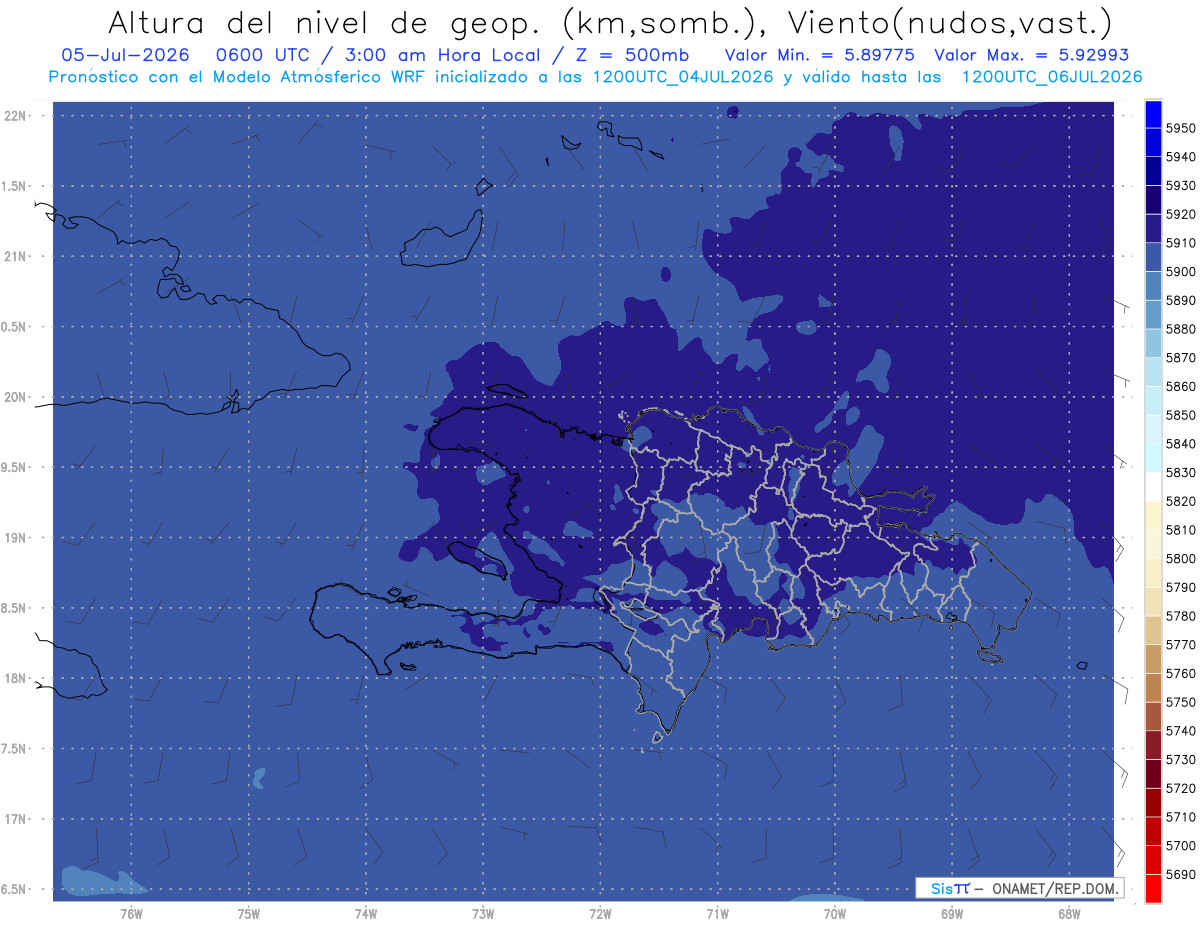The image size is (1200, 927).
Task: Click the 5730 colorbar value
Action: pyautogui.click(x=1180, y=759)
